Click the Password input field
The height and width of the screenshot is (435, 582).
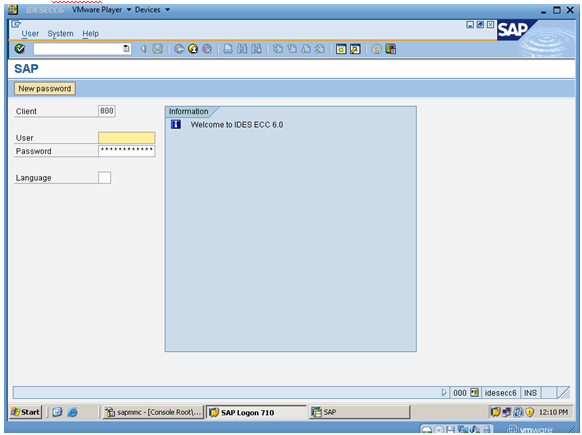point(127,151)
